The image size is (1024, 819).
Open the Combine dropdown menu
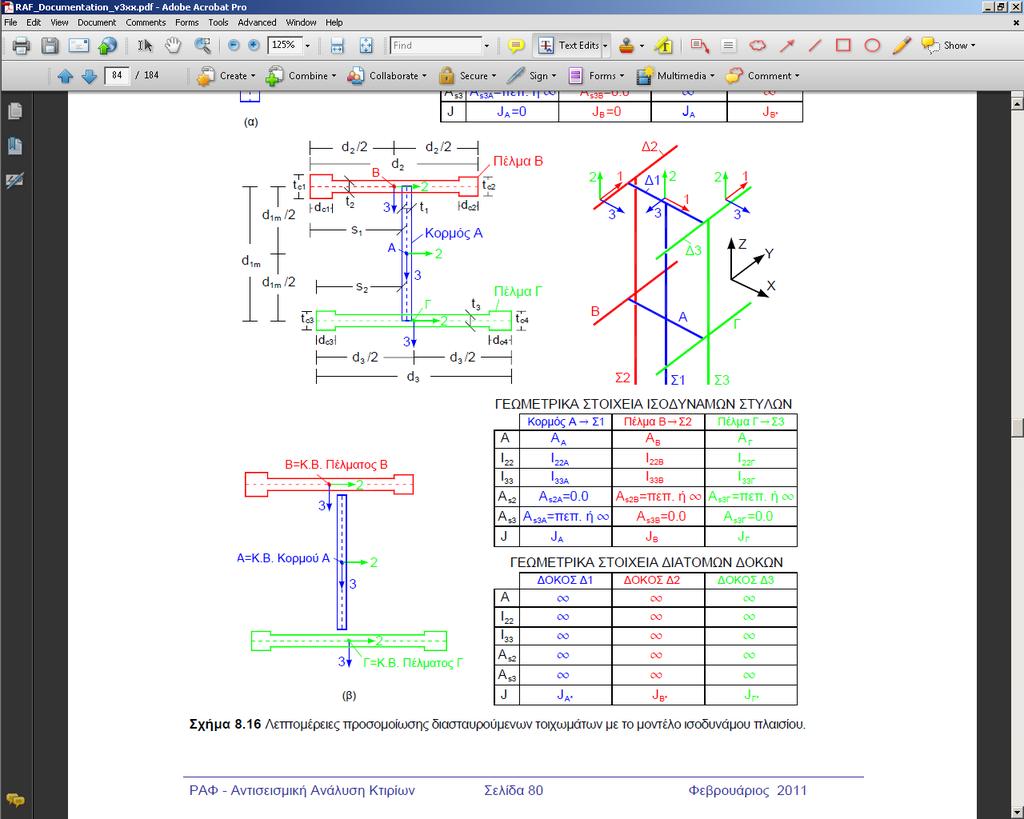coord(301,76)
